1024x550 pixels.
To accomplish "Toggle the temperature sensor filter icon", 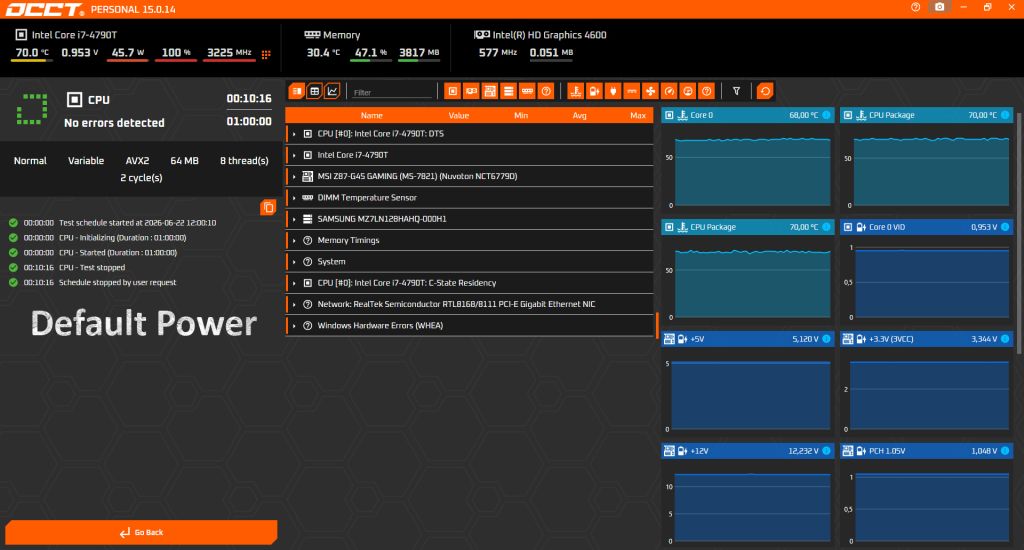I will tap(575, 91).
